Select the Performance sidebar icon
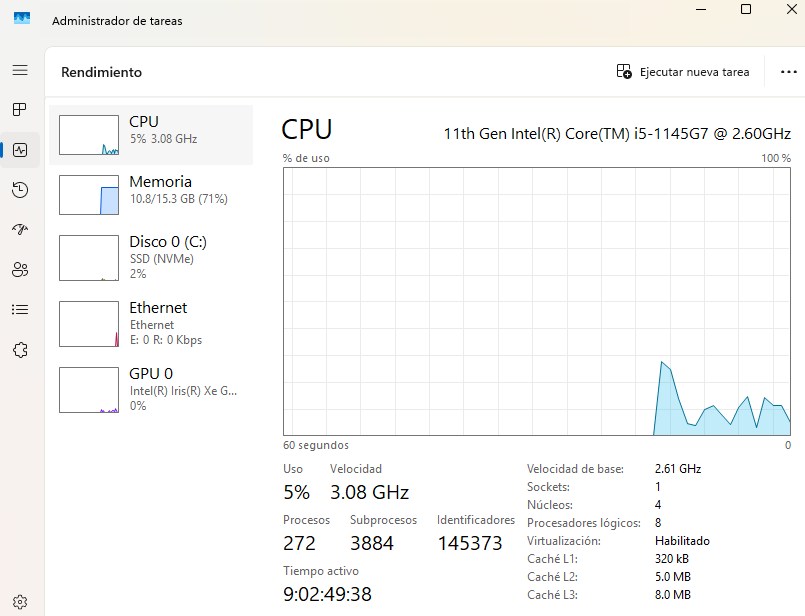 20,150
